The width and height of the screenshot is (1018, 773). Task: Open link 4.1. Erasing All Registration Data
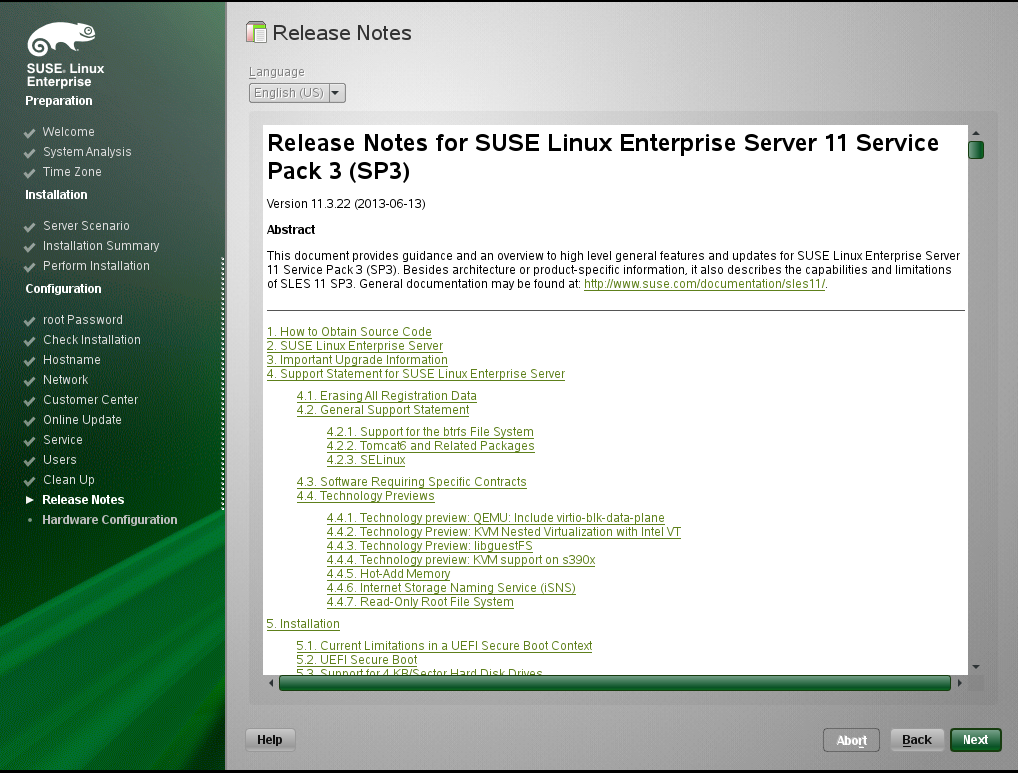point(387,396)
